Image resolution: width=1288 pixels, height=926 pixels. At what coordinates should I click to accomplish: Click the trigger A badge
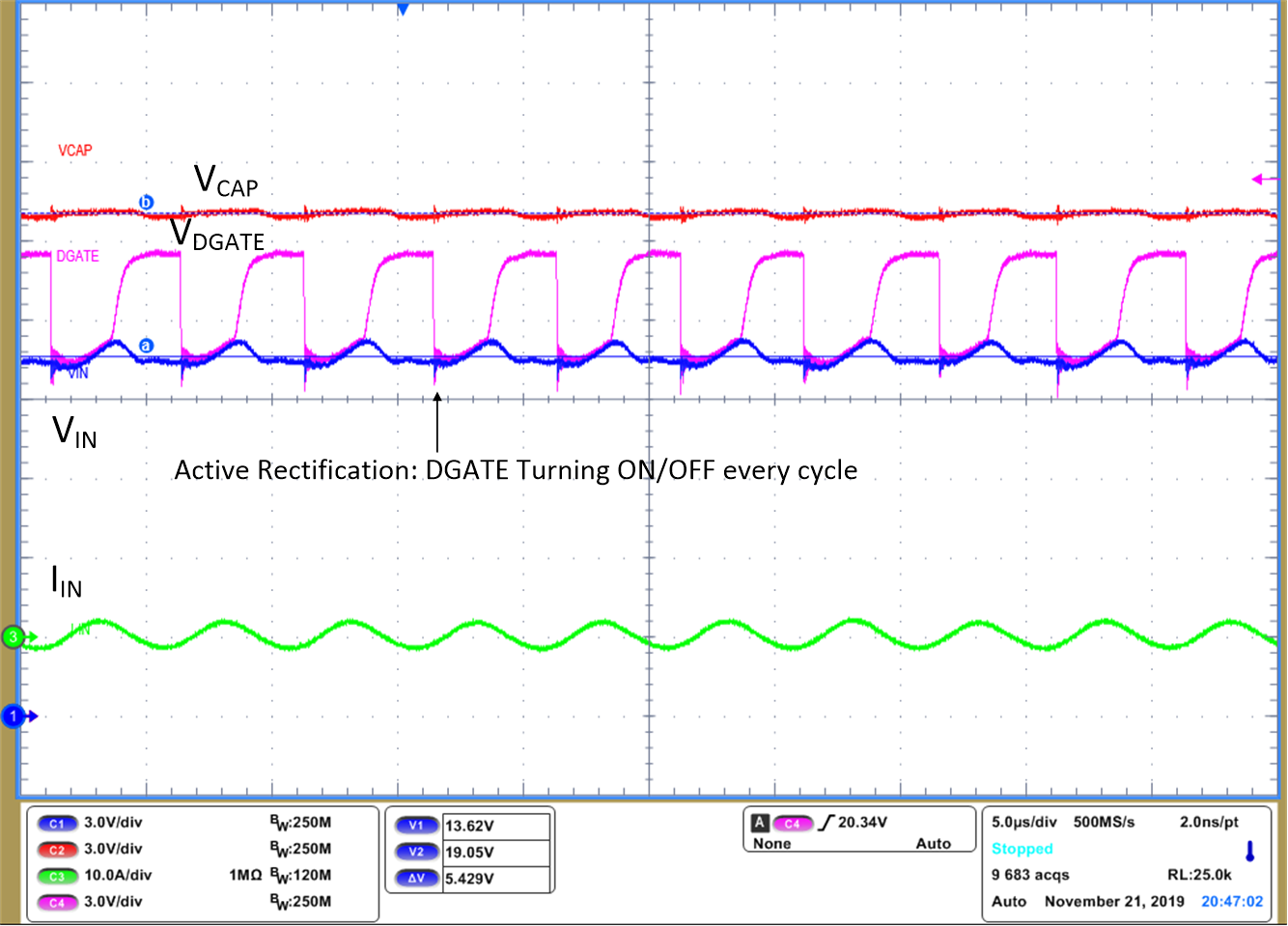pyautogui.click(x=760, y=823)
